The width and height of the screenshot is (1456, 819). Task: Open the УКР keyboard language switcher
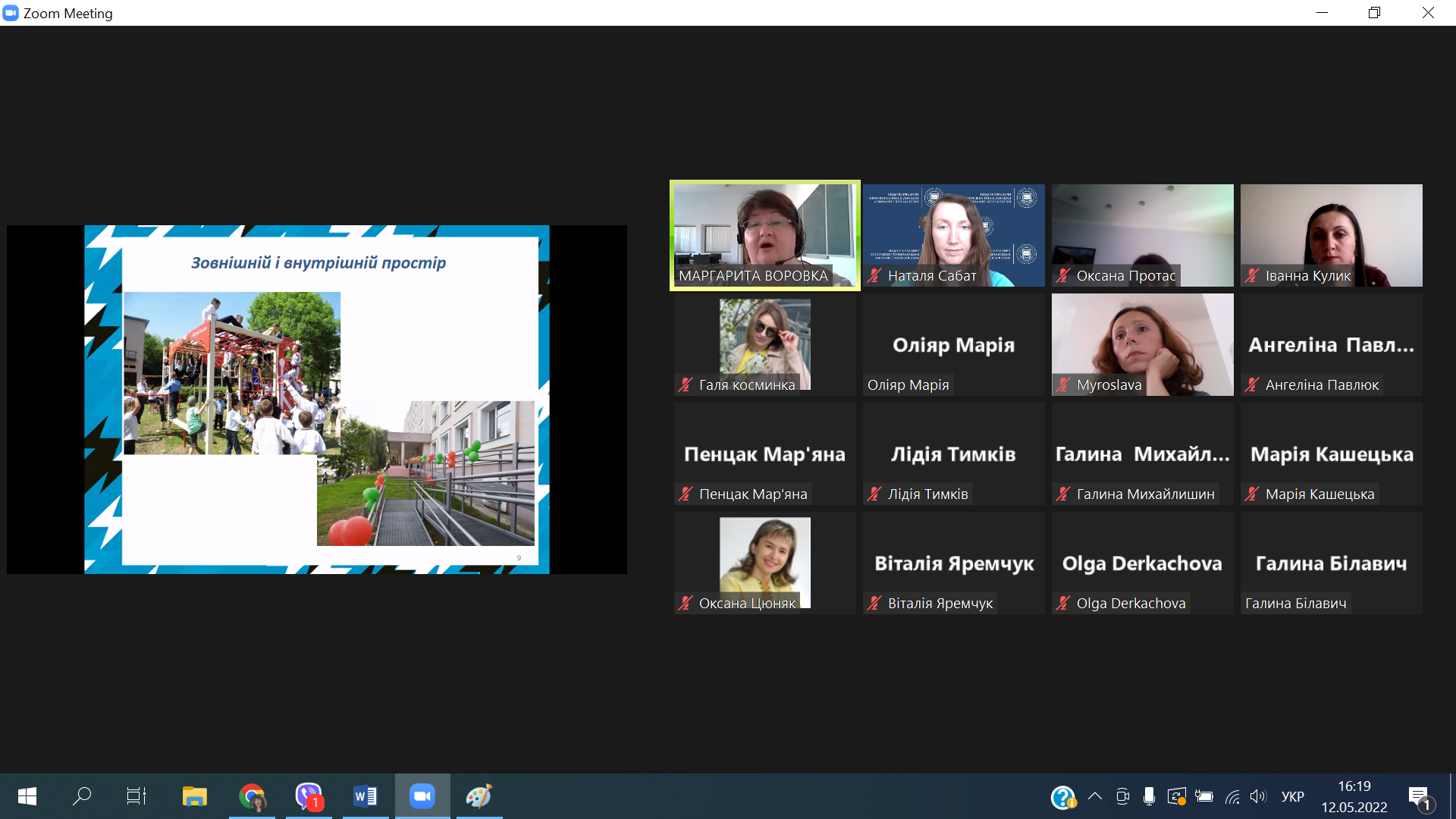1292,796
